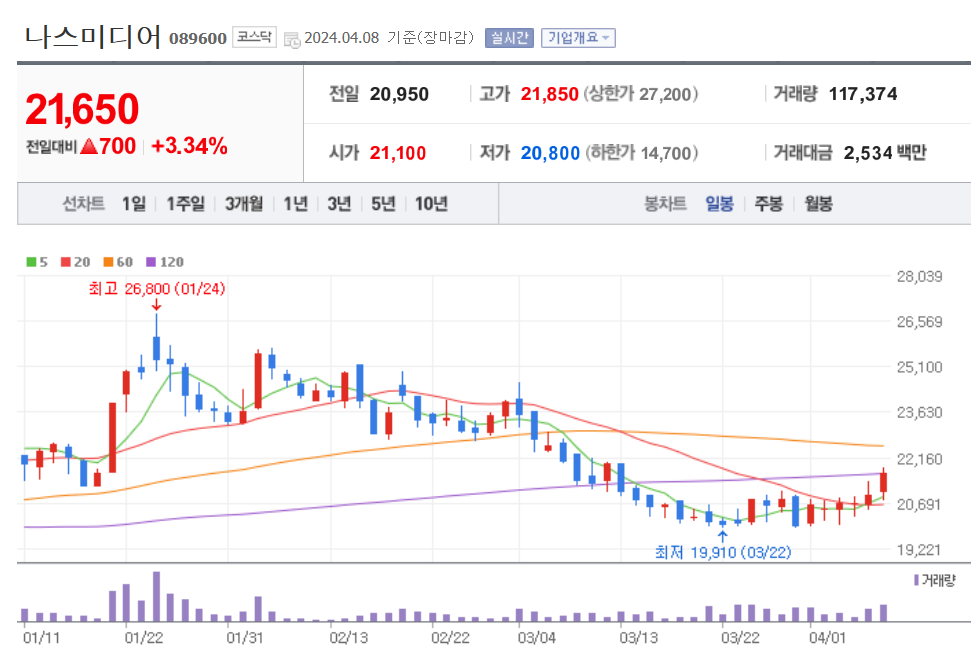Viewport: 971px width, 669px height.
Task: Click the 01/22 date label on axis
Action: click(144, 637)
